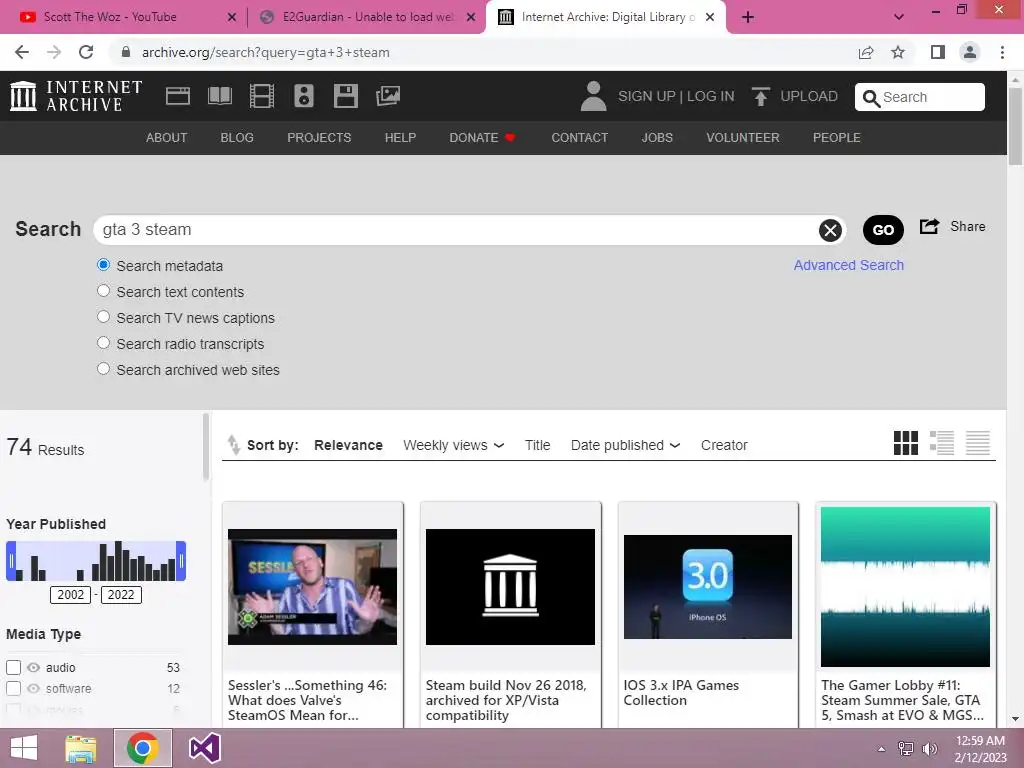Viewport: 1024px width, 768px height.
Task: Bookmark this page with star icon
Action: [x=898, y=52]
